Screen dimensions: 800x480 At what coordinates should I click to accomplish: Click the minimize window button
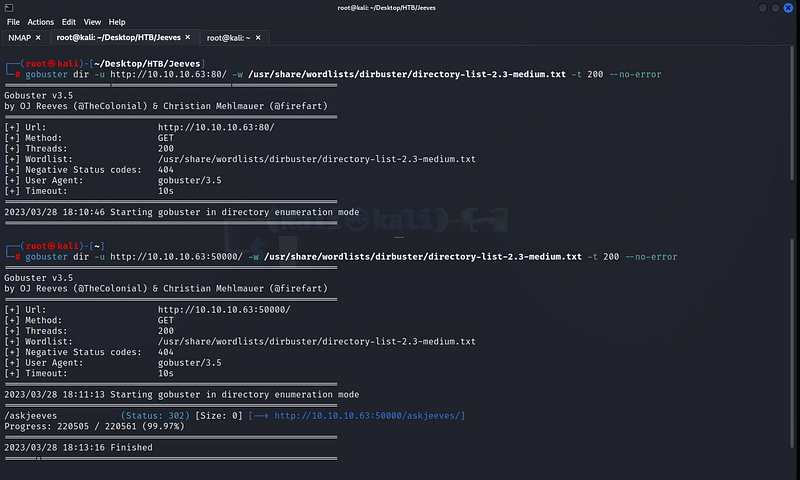click(763, 8)
